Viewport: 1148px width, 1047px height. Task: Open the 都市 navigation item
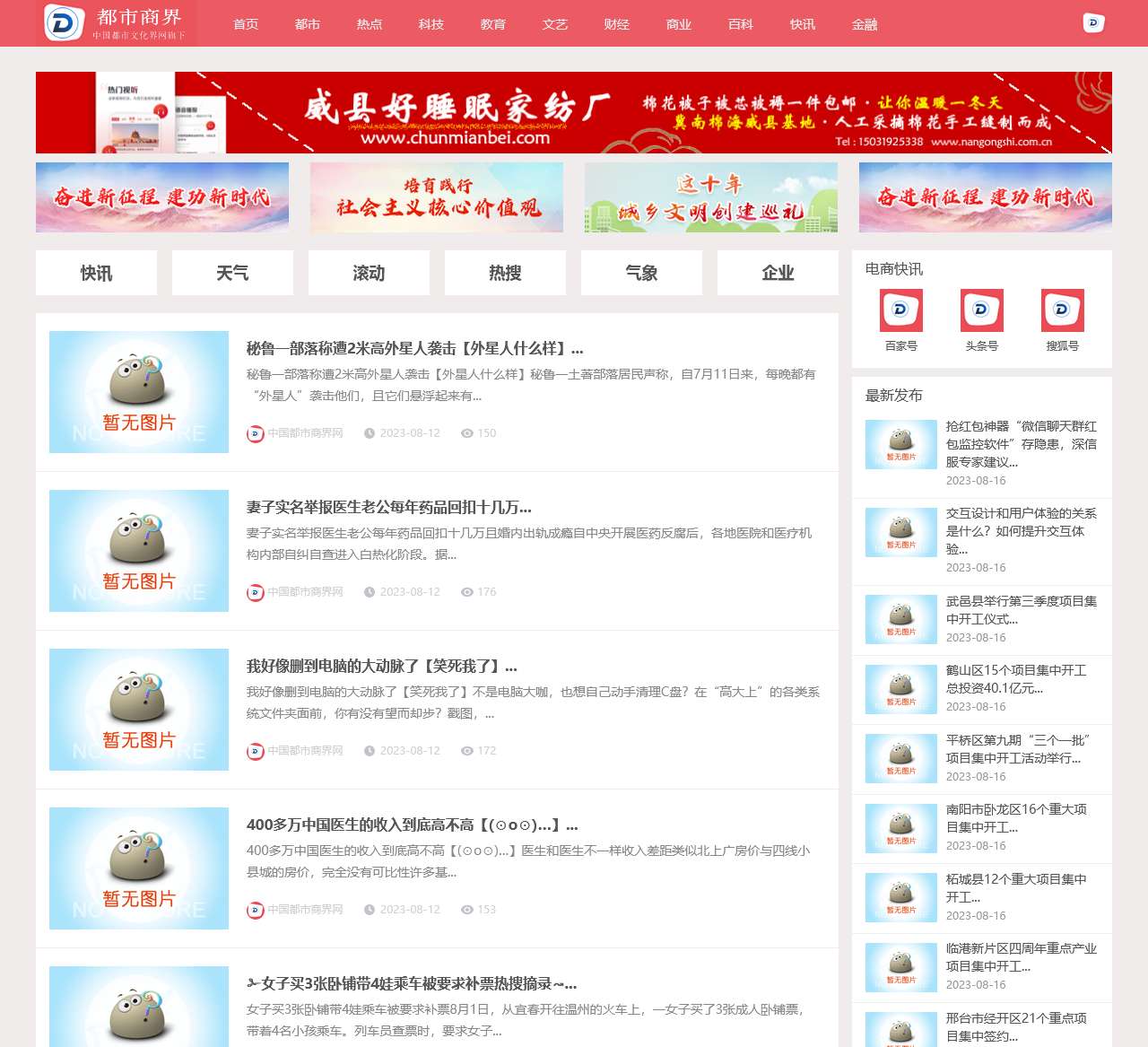point(308,24)
